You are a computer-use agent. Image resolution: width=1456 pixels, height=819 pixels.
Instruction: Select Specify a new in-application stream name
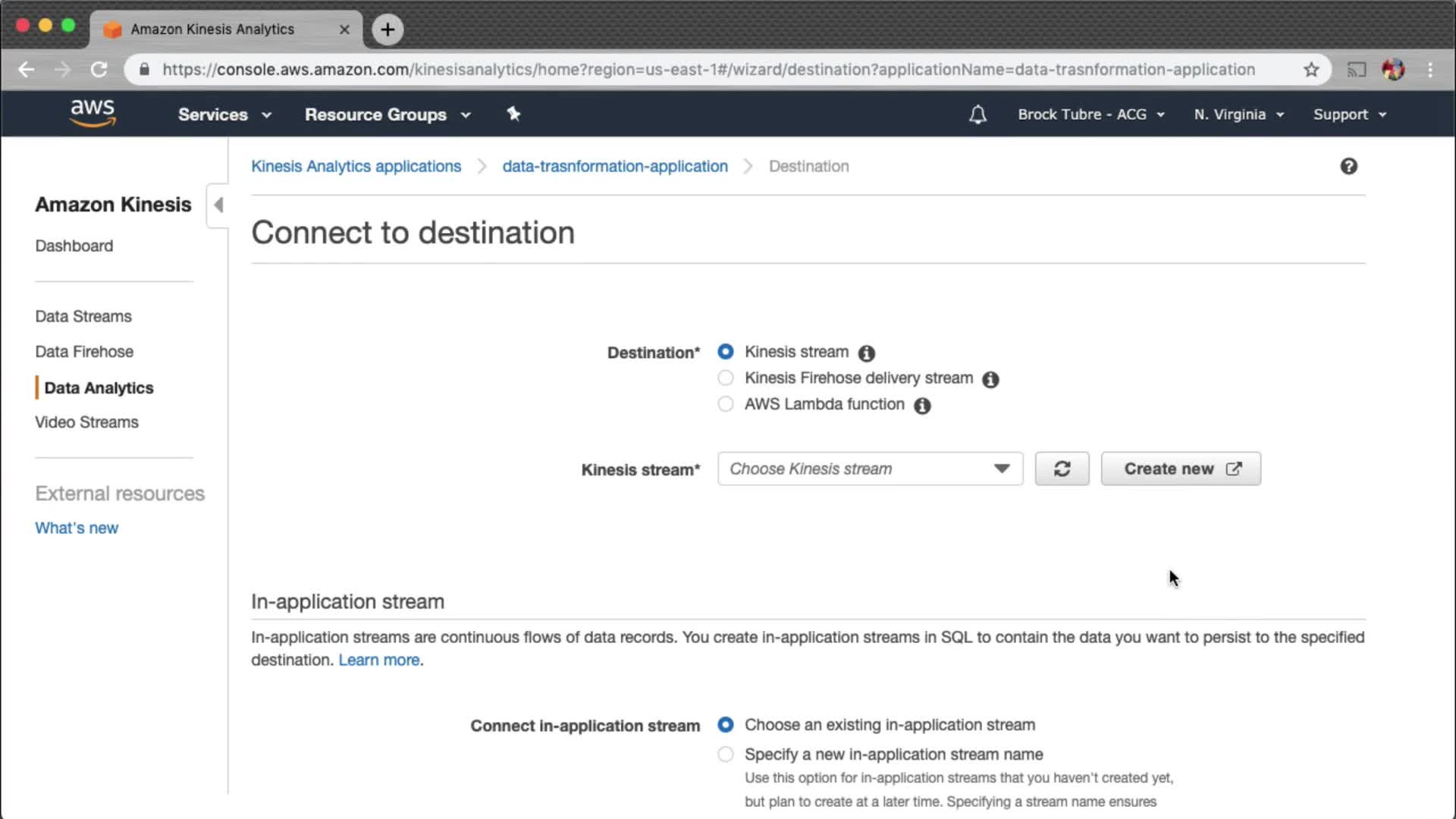click(726, 755)
